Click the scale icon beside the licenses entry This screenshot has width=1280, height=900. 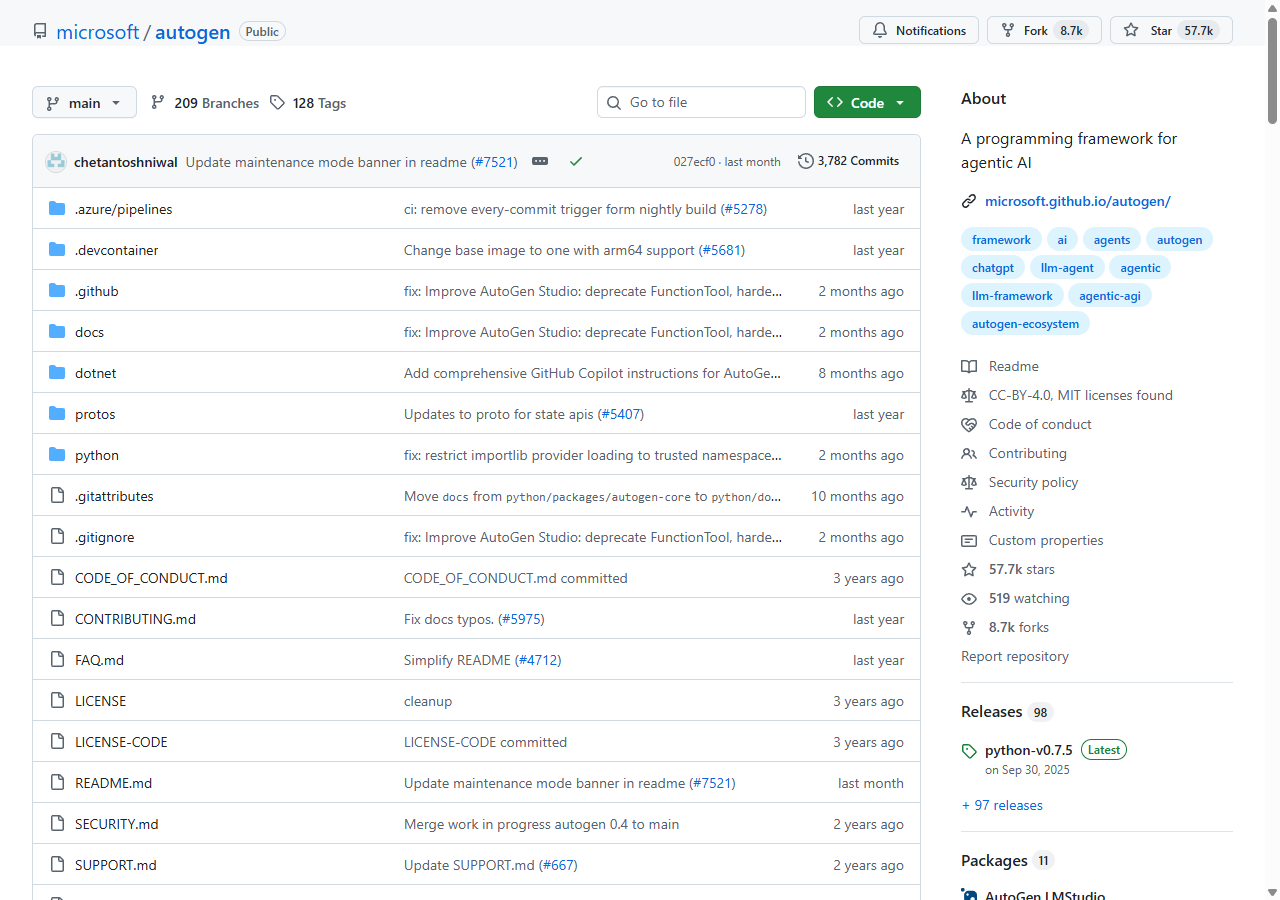coord(968,395)
